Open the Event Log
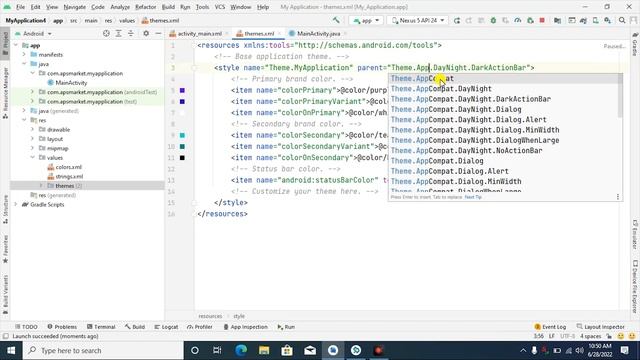Viewport: 640px width, 360px height. (550, 327)
